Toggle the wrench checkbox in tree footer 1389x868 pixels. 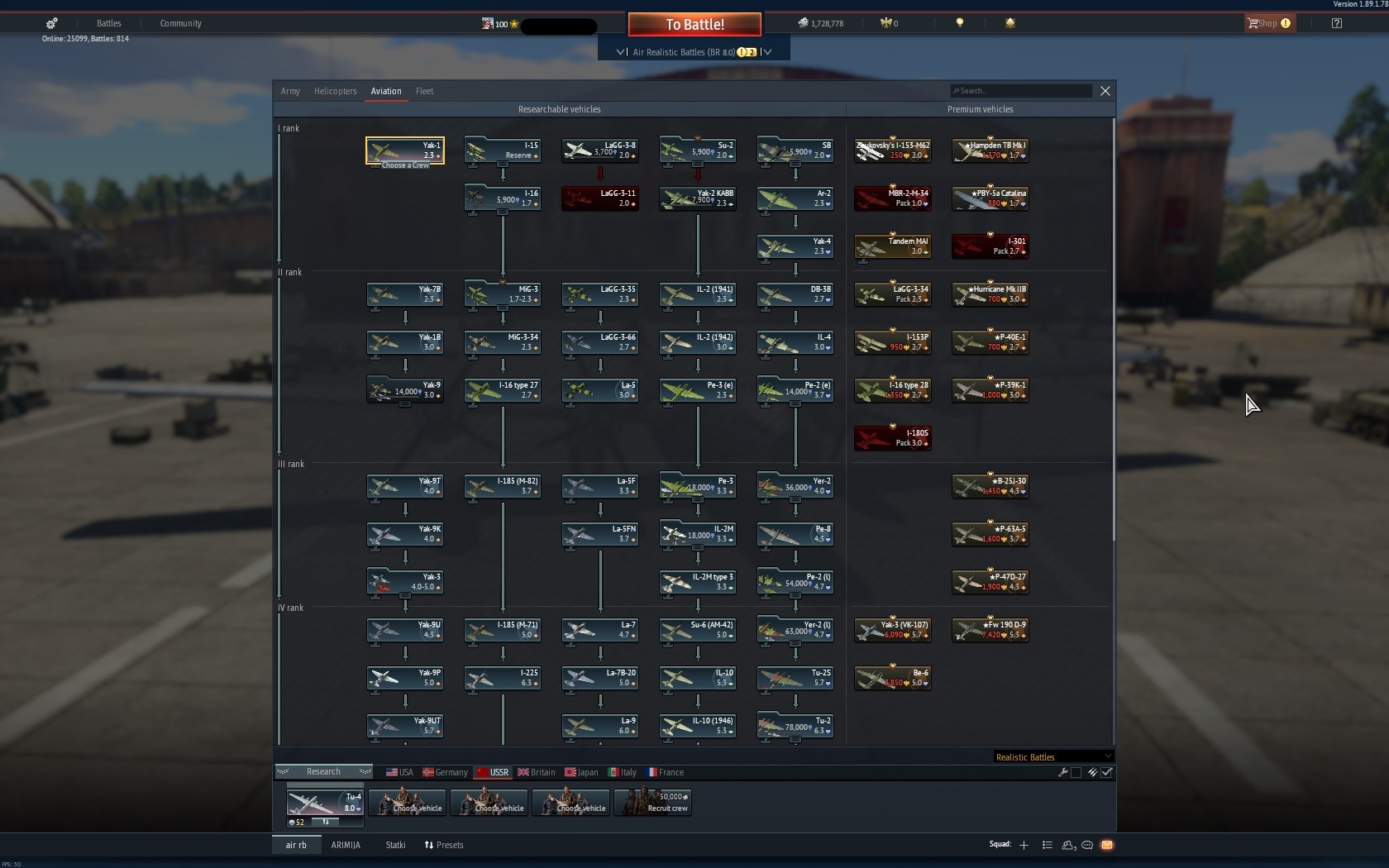pos(1076,772)
